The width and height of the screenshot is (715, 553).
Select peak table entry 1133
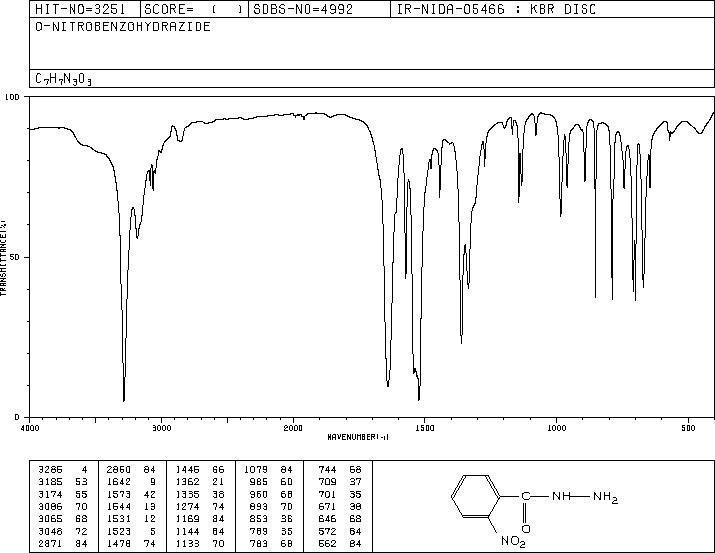click(187, 543)
